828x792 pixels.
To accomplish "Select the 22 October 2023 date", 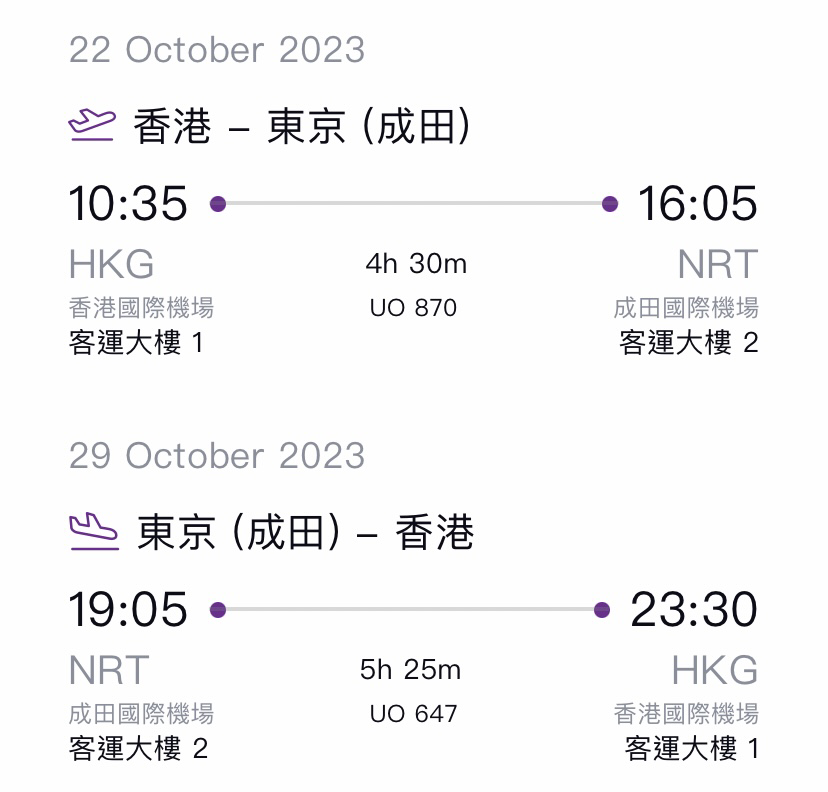I will pos(217,50).
